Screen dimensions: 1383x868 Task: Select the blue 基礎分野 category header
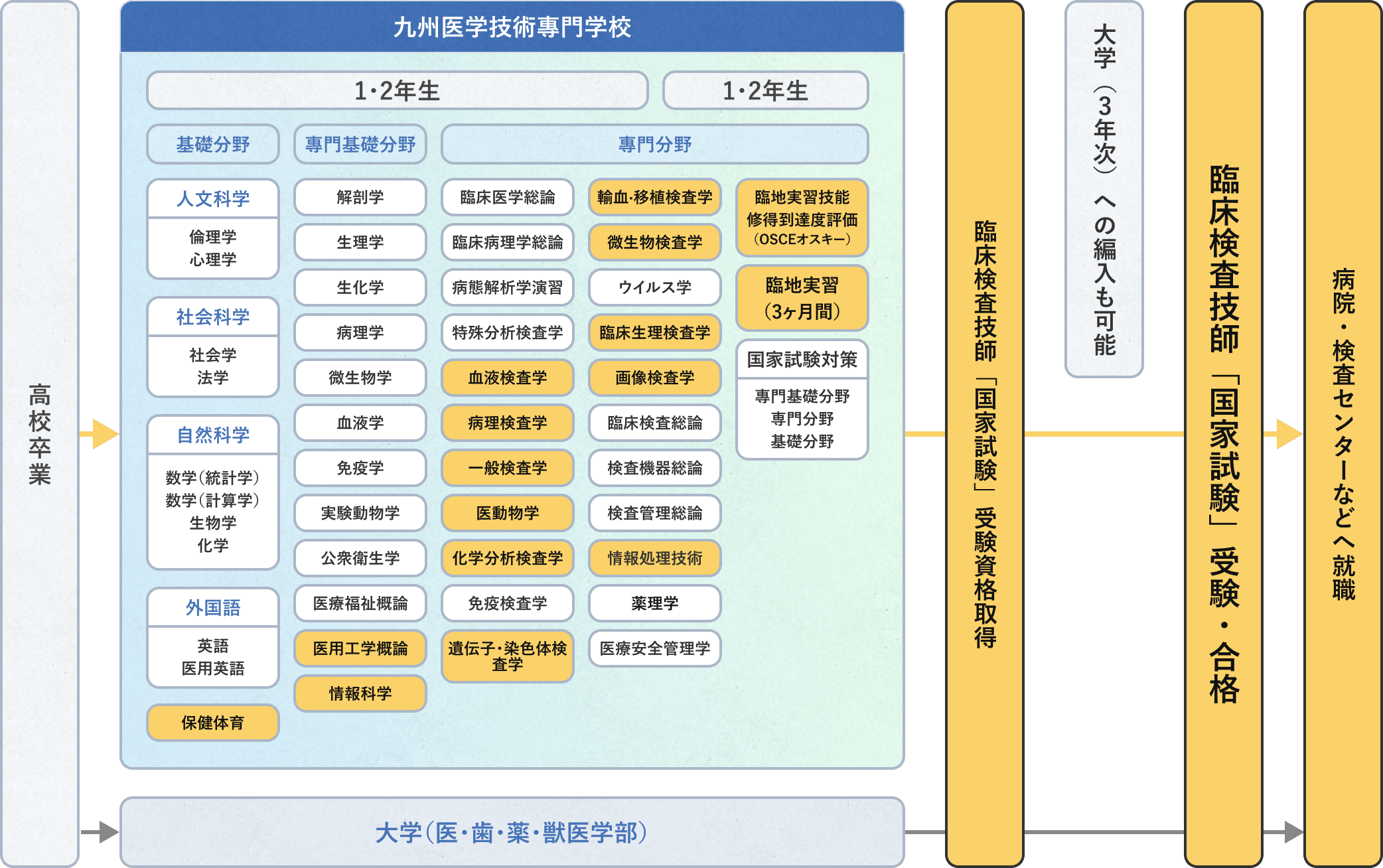click(x=213, y=144)
